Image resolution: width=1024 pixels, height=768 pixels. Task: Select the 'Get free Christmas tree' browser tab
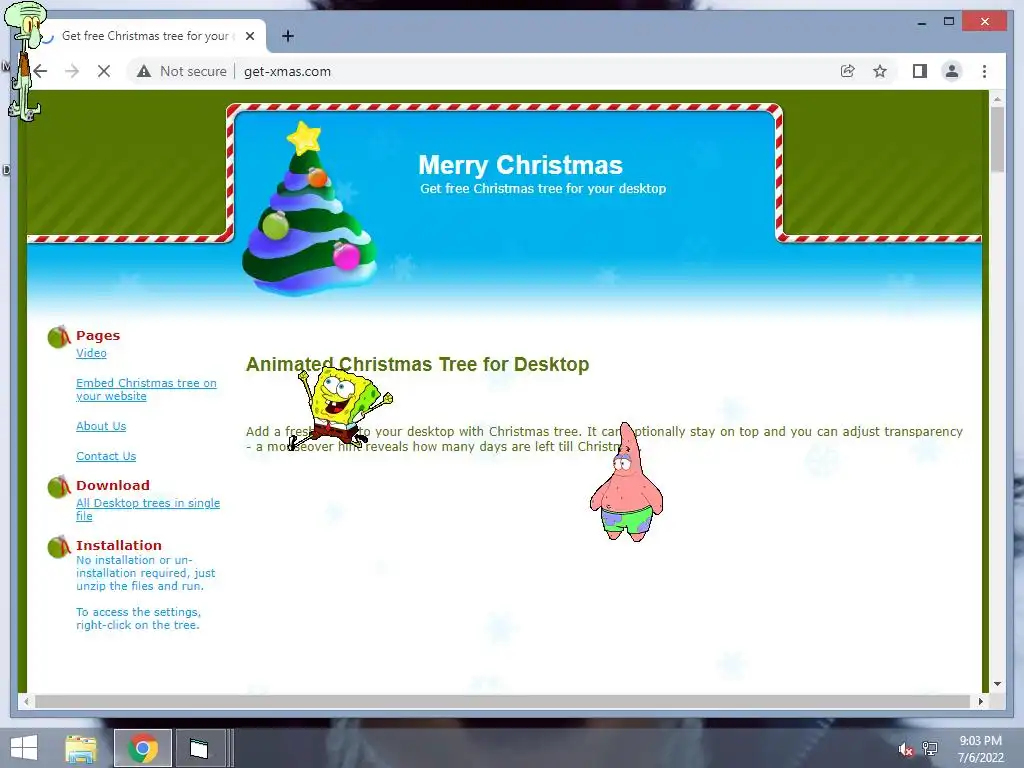pos(145,36)
